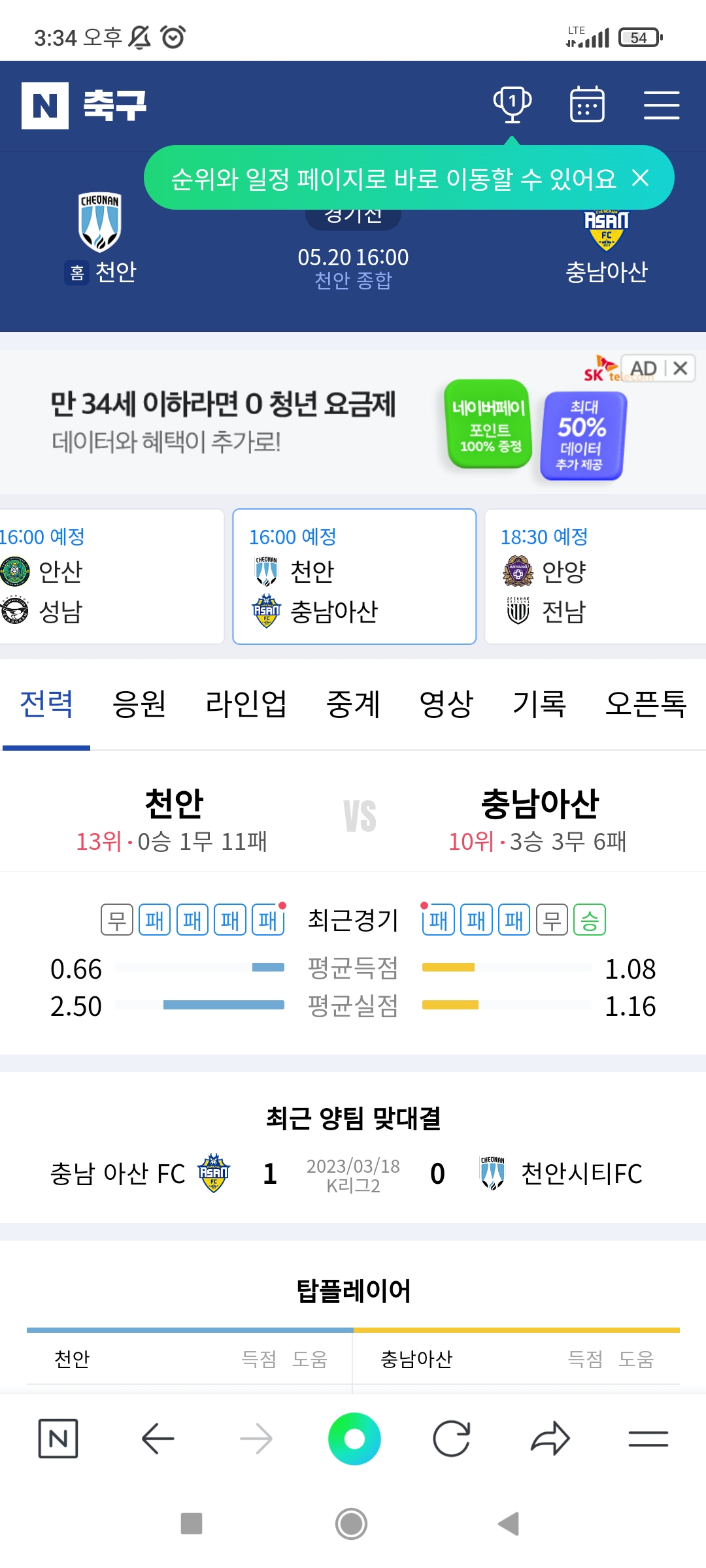The width and height of the screenshot is (706, 1568).
Task: Open the bottom bar two-line menu
Action: tap(648, 1439)
